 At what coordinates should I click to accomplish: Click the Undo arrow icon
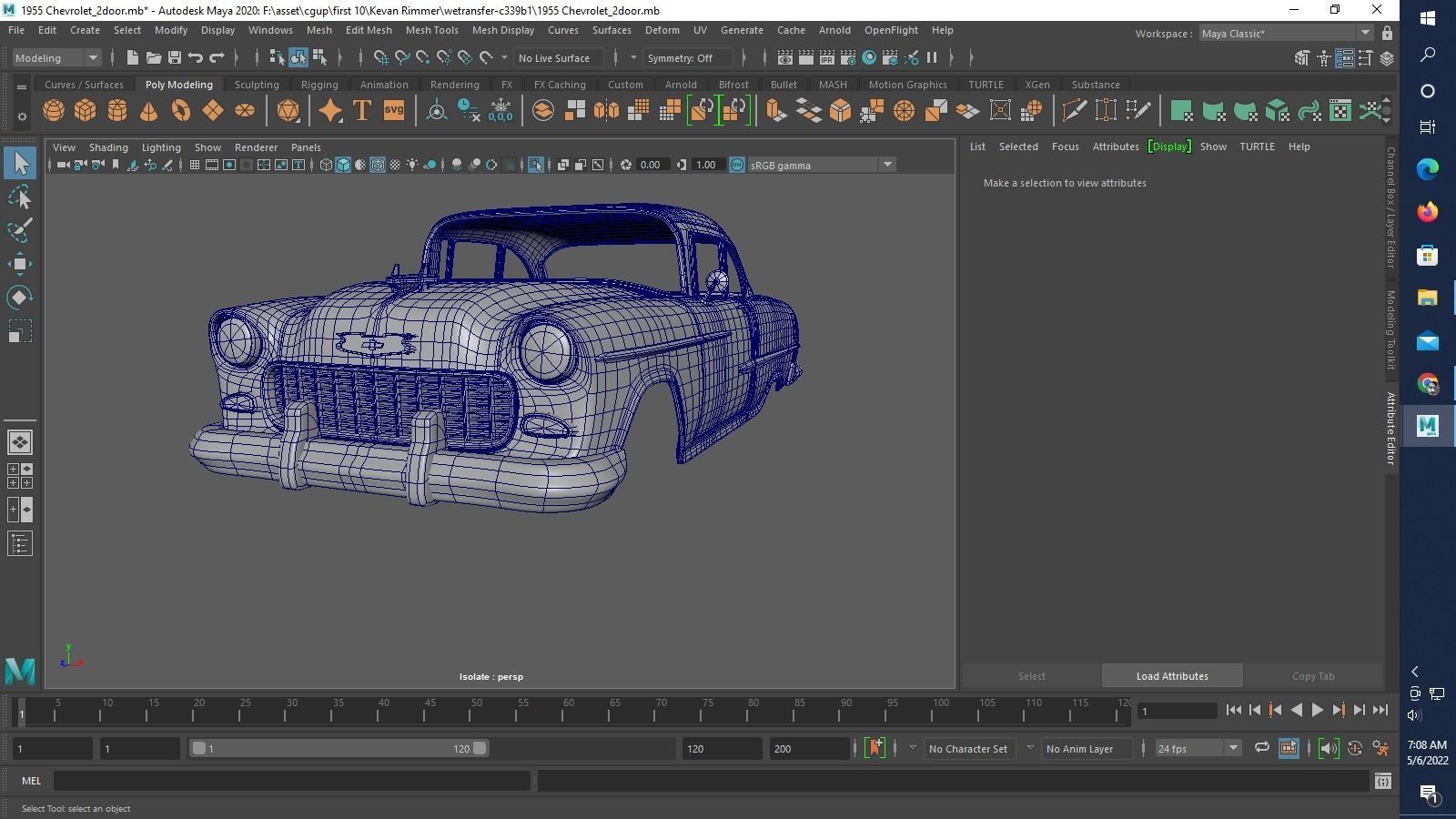coord(196,58)
